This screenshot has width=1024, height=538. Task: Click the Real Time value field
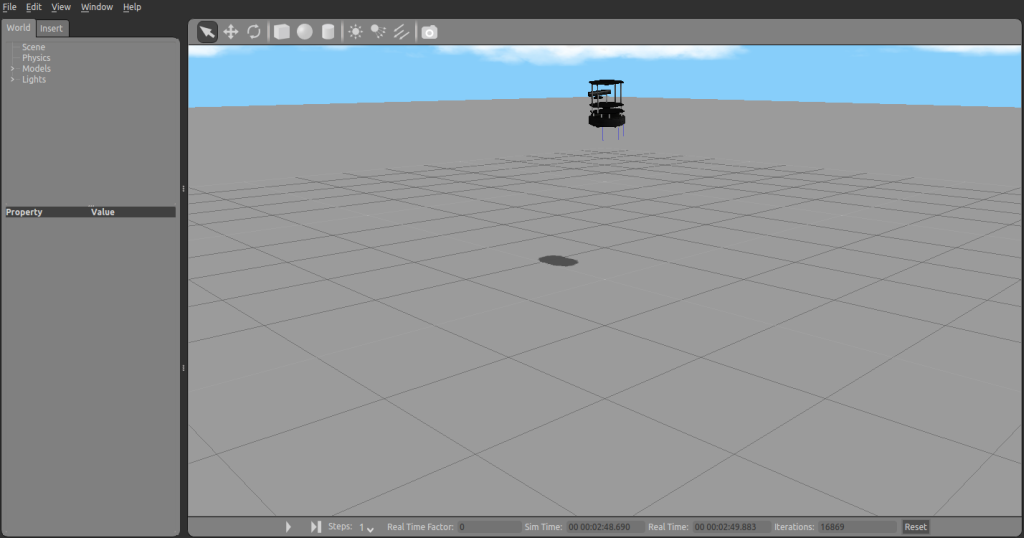pyautogui.click(x=731, y=527)
